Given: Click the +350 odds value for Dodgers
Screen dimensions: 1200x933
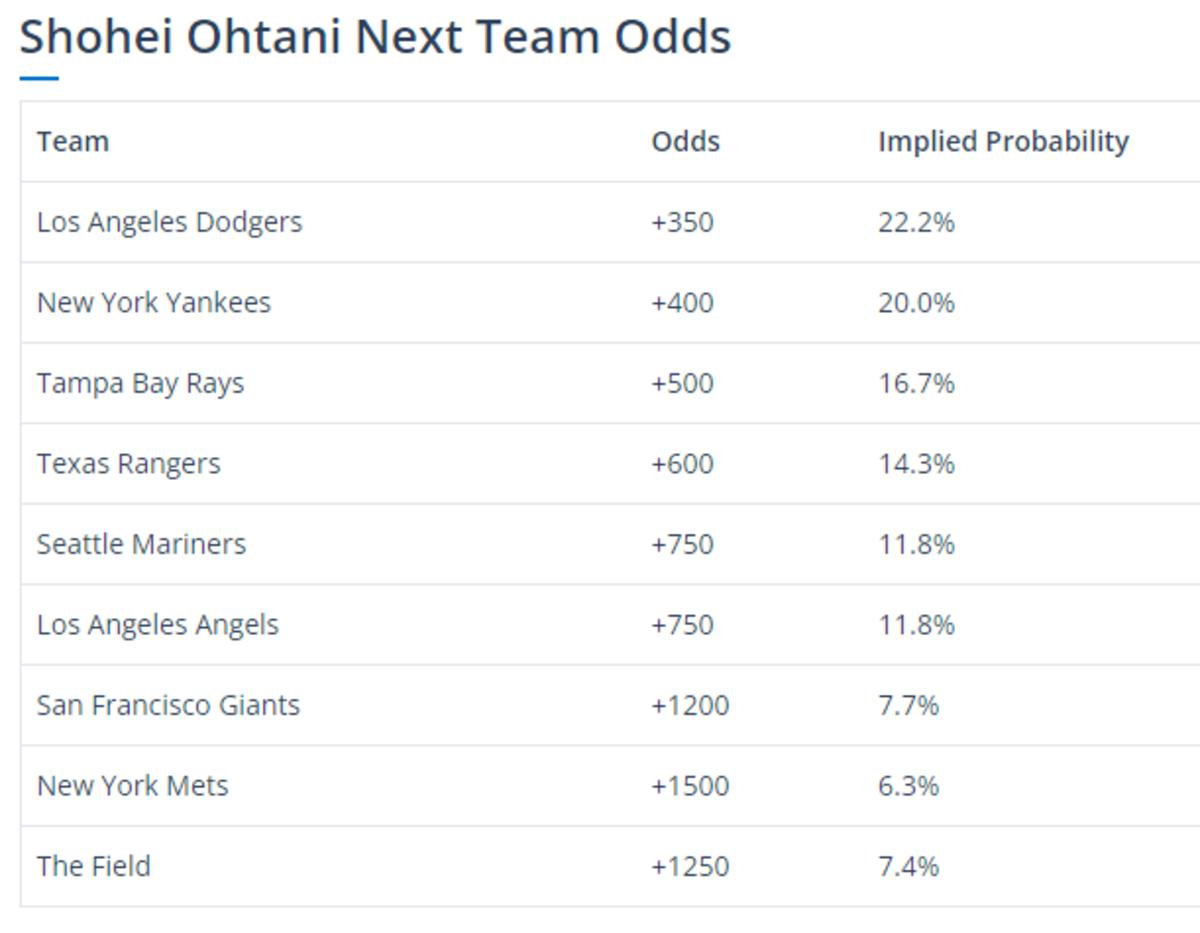Looking at the screenshot, I should coord(682,222).
